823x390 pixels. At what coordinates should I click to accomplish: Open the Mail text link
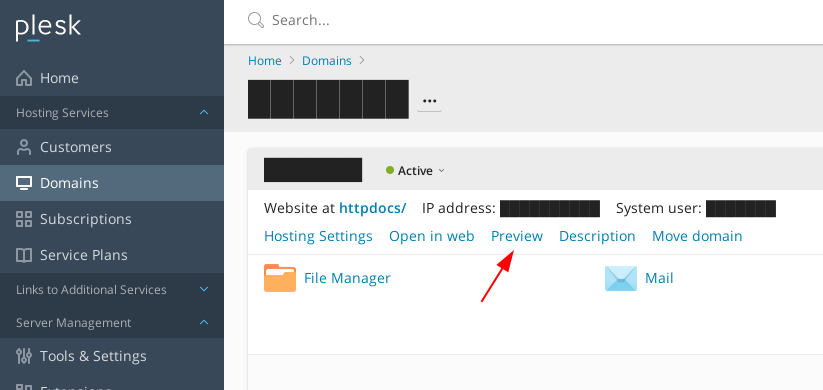coord(659,278)
